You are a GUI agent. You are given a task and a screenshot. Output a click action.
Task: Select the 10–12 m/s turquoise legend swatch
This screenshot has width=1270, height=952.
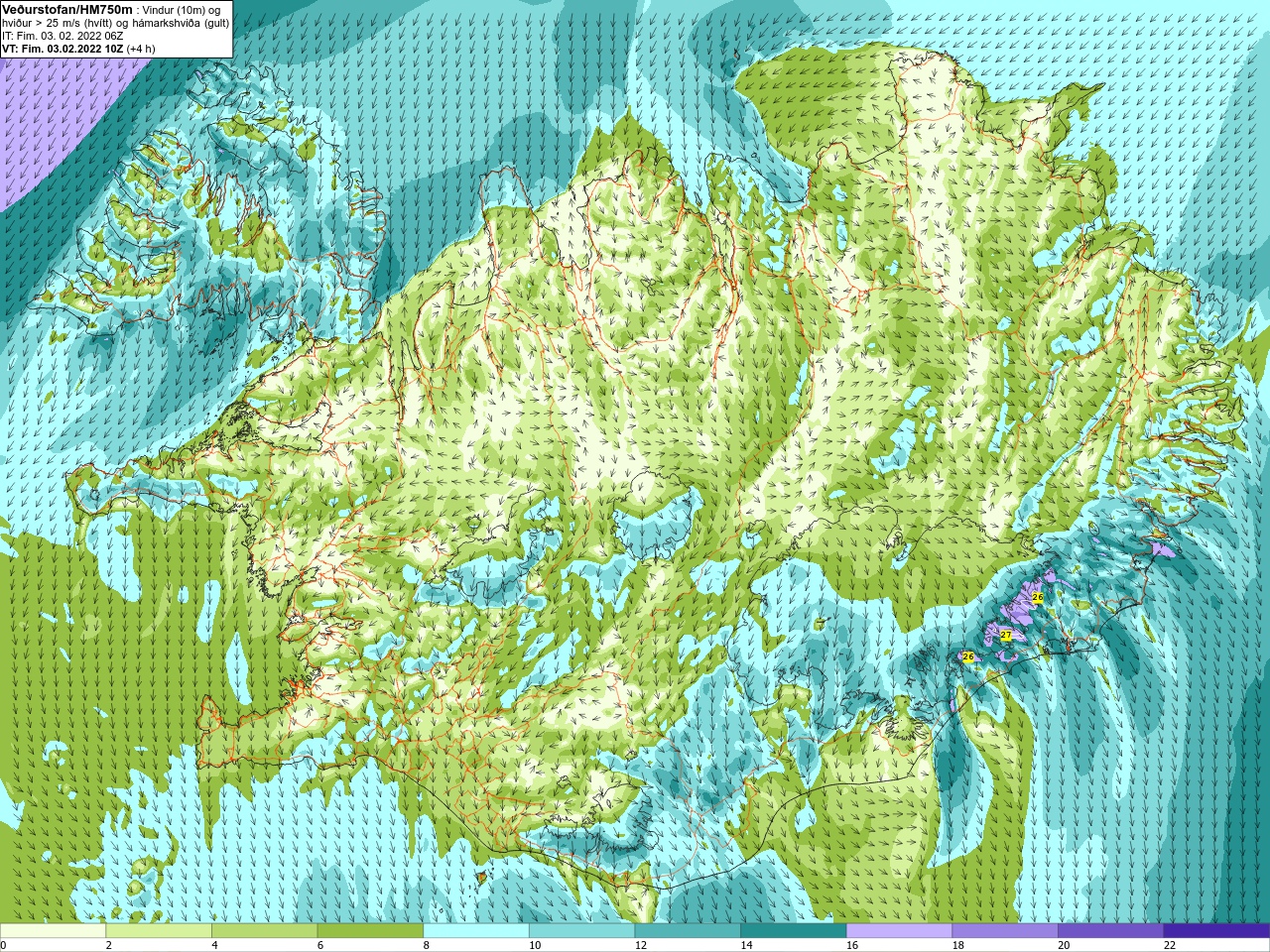coord(581,931)
